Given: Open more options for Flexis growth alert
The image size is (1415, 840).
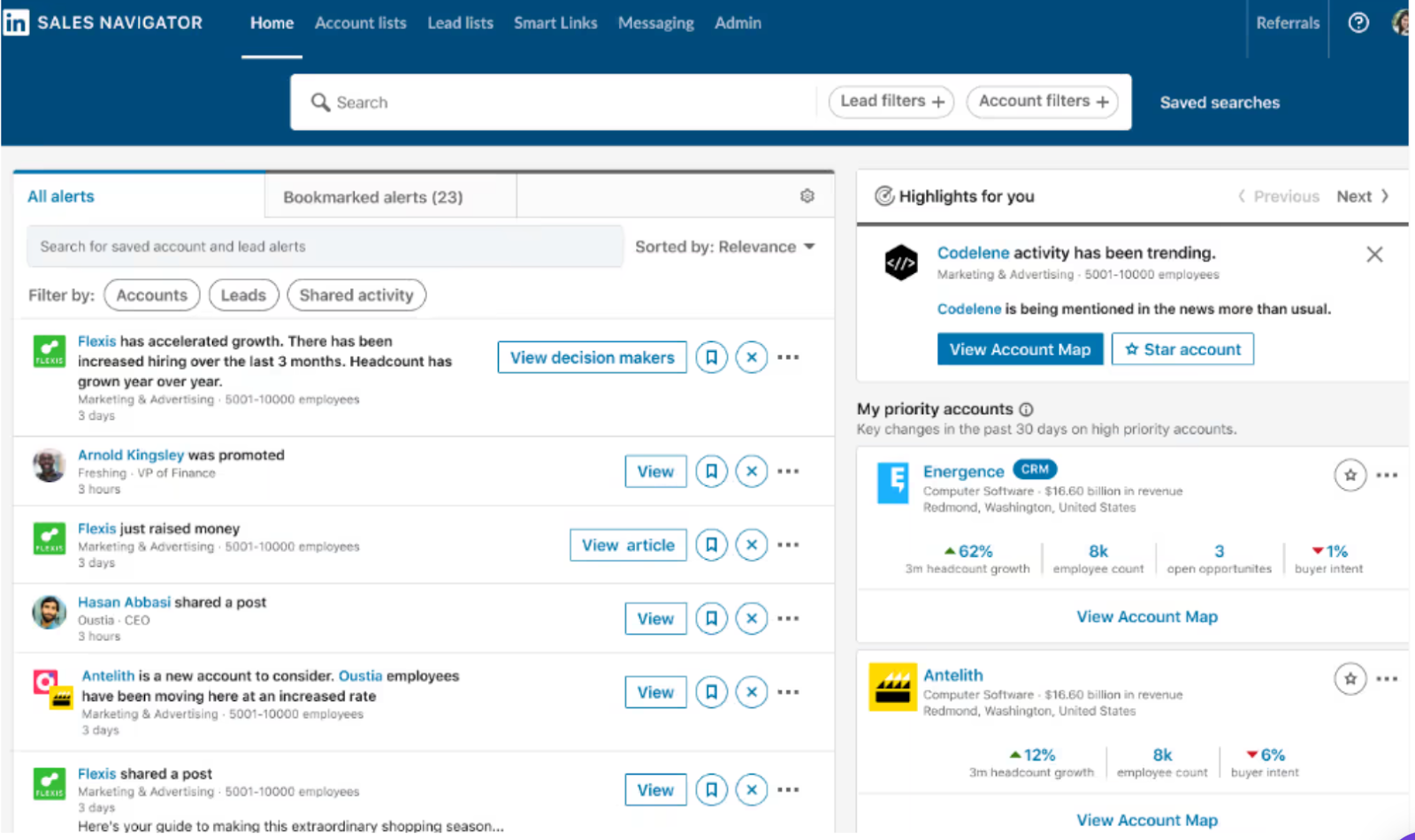Looking at the screenshot, I should click(788, 357).
